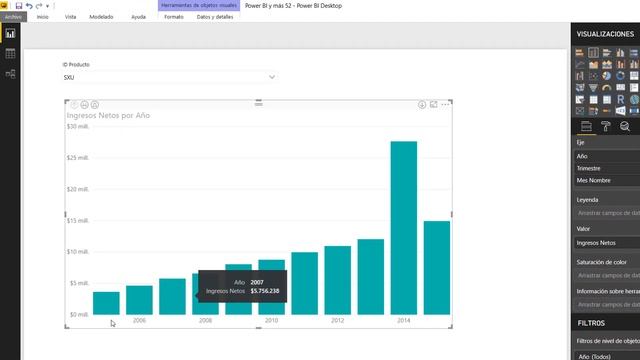Select filled map visualization
Viewport: 640px width, 360px height.
[x=580, y=87]
